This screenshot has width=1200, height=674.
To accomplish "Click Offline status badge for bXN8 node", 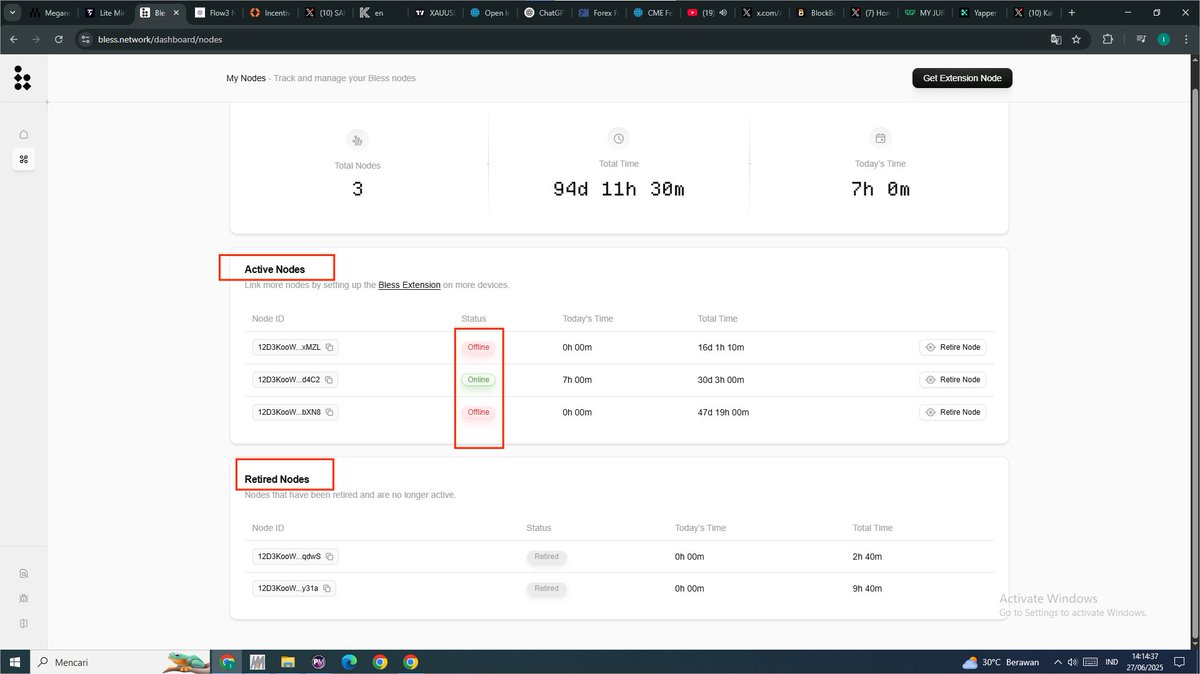I will pos(478,412).
